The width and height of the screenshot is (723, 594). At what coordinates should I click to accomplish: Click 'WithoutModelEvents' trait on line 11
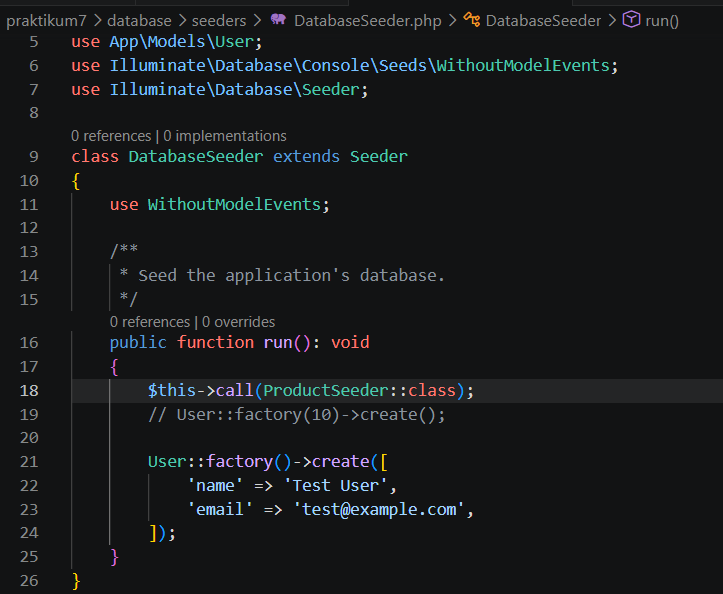[x=234, y=204]
